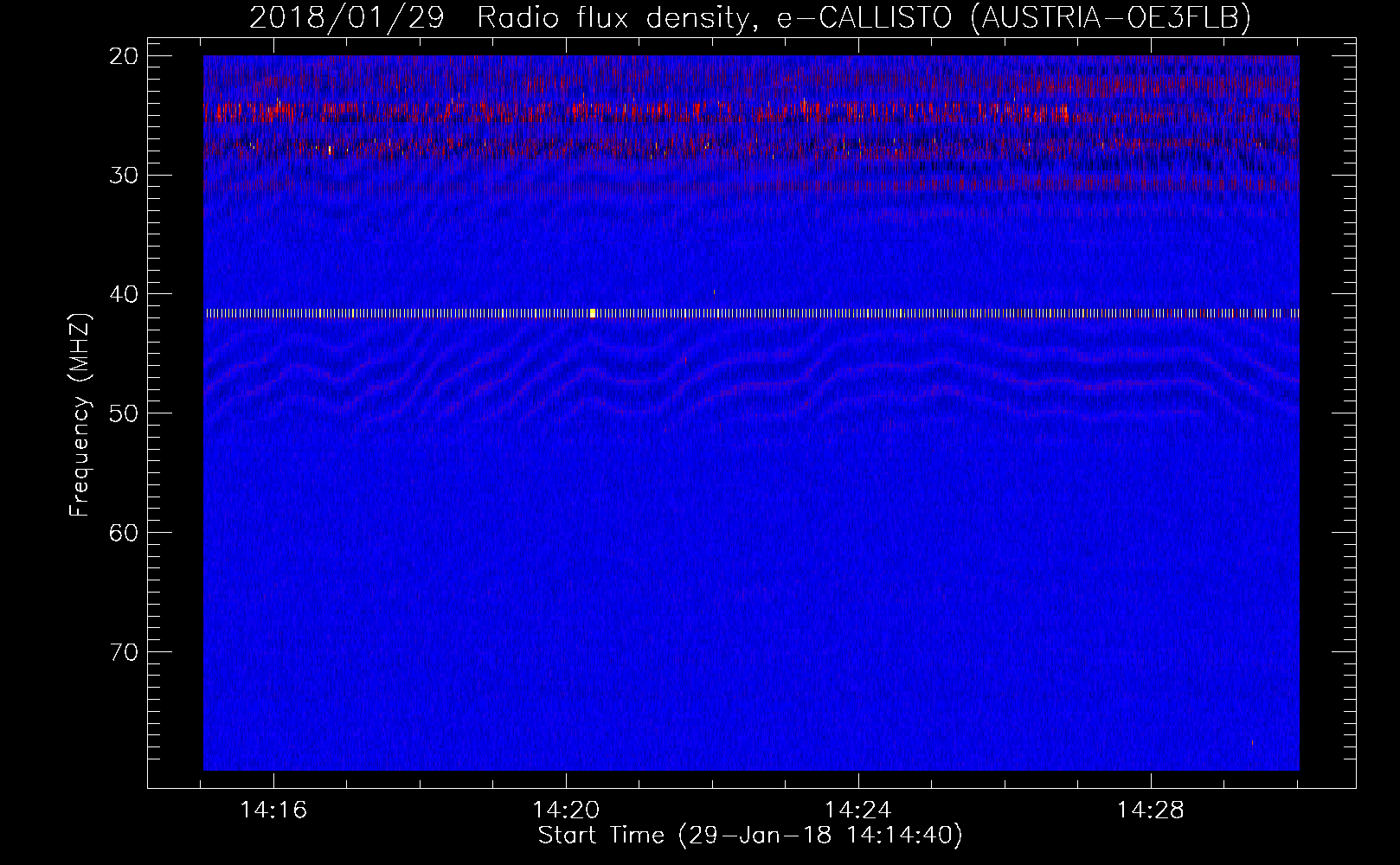Click the 50 MHz frequency tick label
This screenshot has width=1400, height=865.
coord(125,413)
